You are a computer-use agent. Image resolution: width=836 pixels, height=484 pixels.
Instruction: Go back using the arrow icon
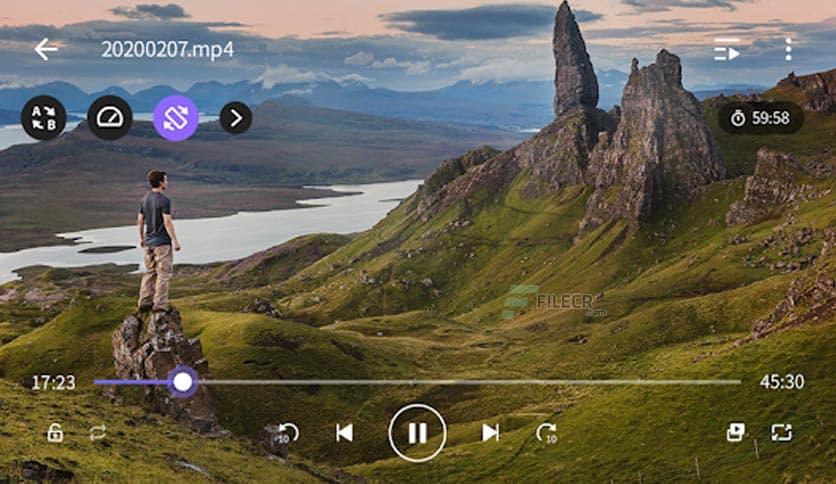(46, 50)
